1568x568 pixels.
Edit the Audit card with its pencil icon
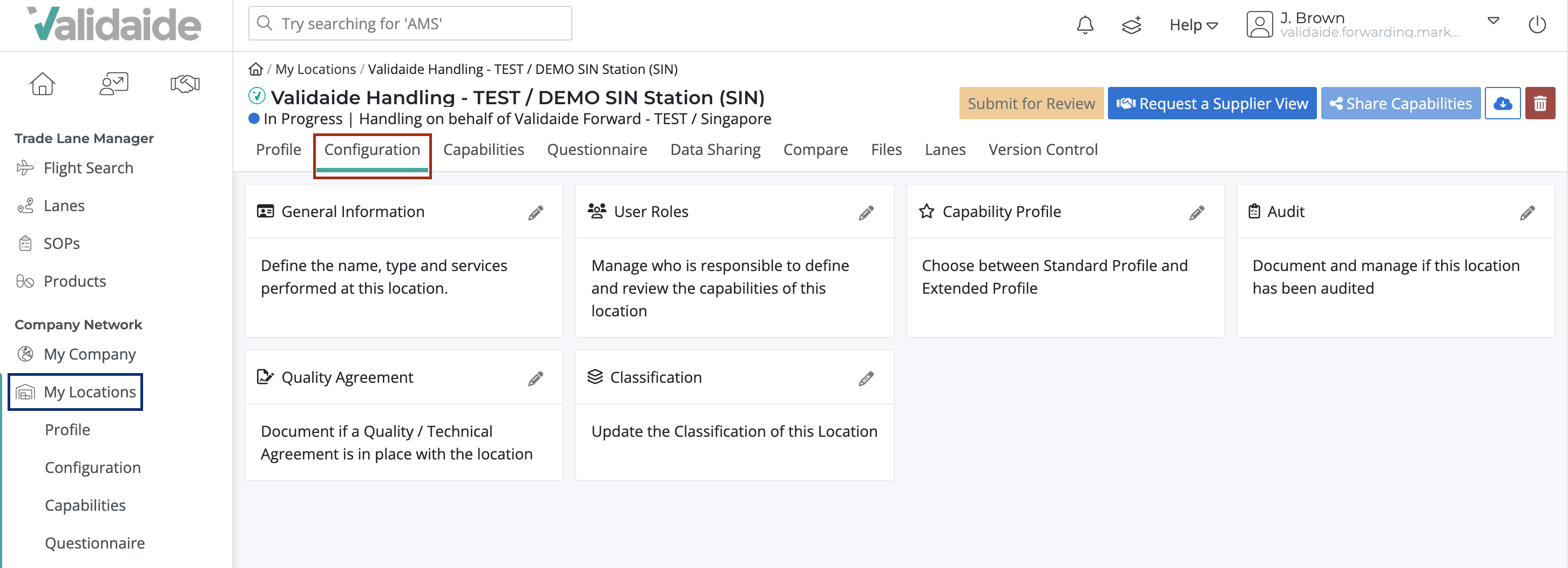[1528, 213]
